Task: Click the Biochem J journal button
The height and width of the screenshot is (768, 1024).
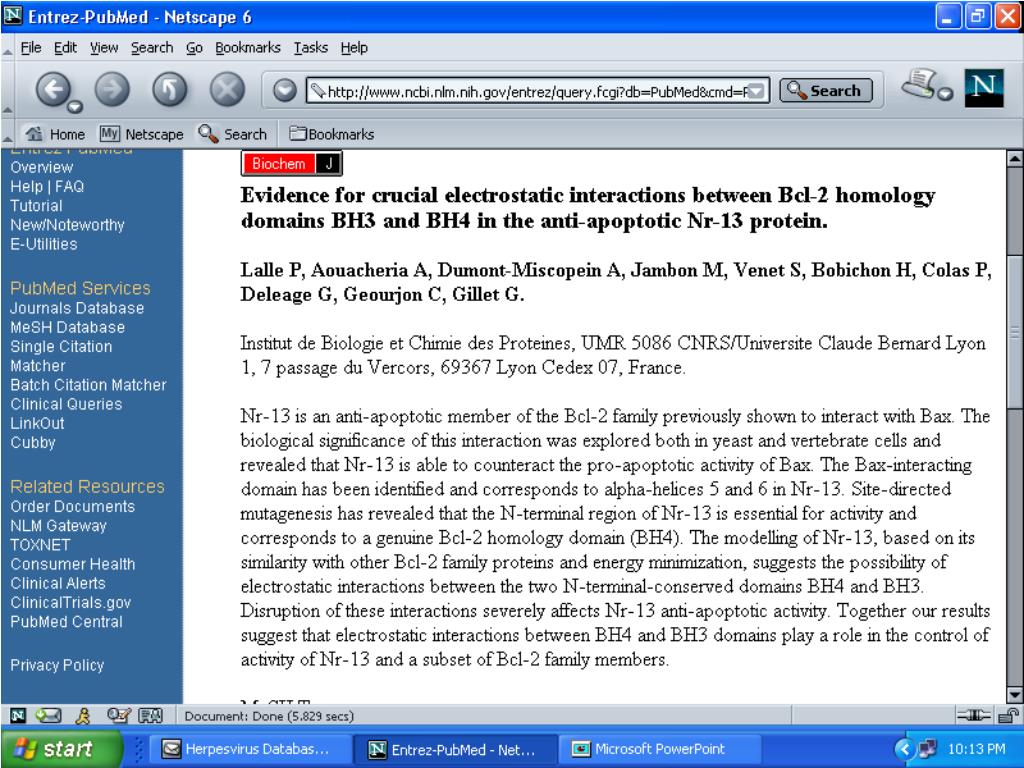Action: (291, 164)
